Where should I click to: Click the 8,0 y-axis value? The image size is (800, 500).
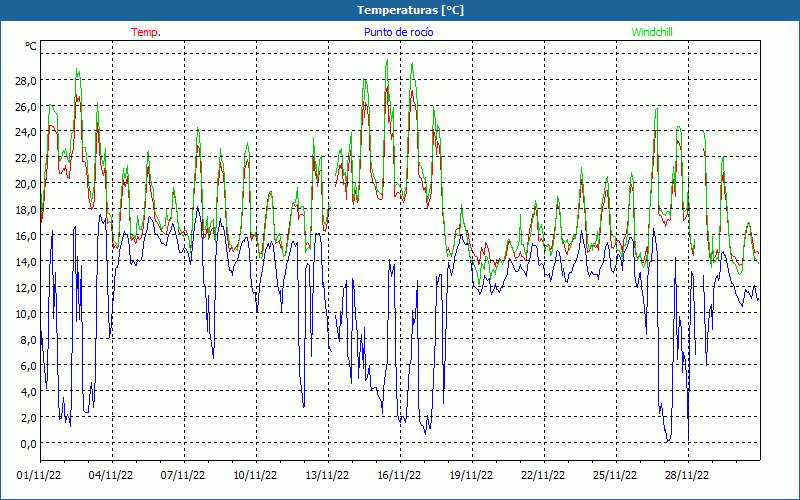tap(30, 340)
